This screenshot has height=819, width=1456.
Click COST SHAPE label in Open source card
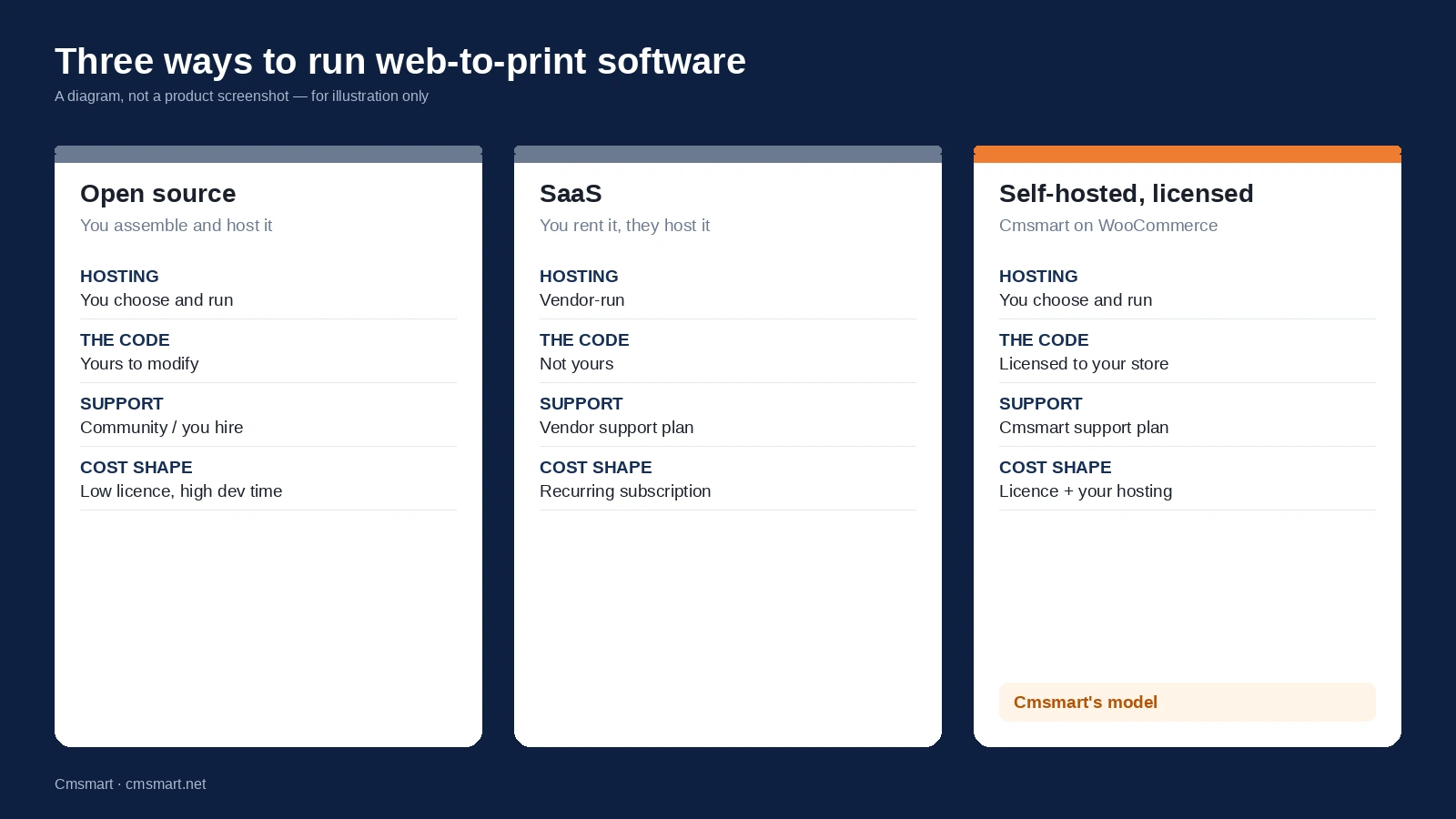[x=136, y=468]
